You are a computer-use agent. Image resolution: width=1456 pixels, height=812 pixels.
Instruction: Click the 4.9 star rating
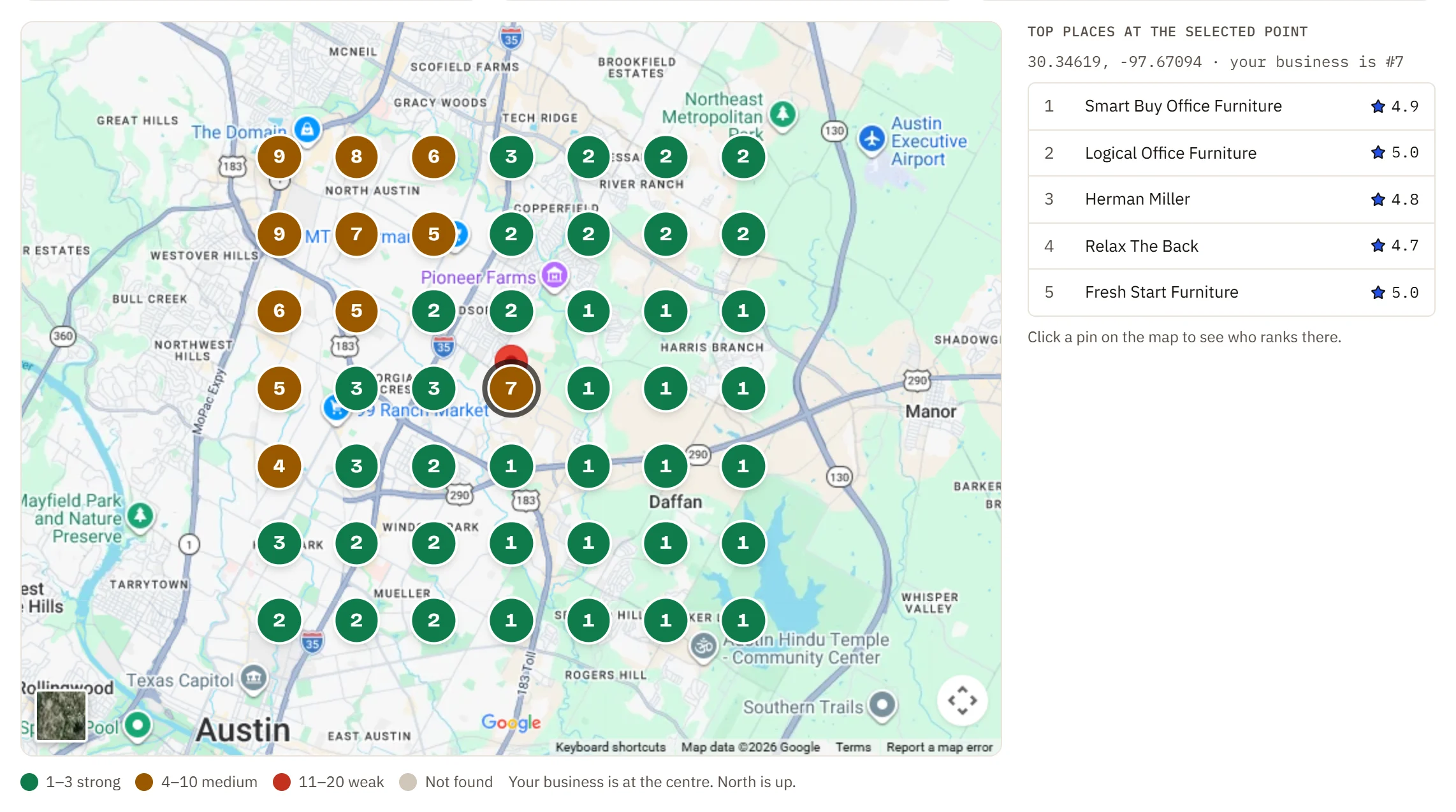coord(1395,106)
